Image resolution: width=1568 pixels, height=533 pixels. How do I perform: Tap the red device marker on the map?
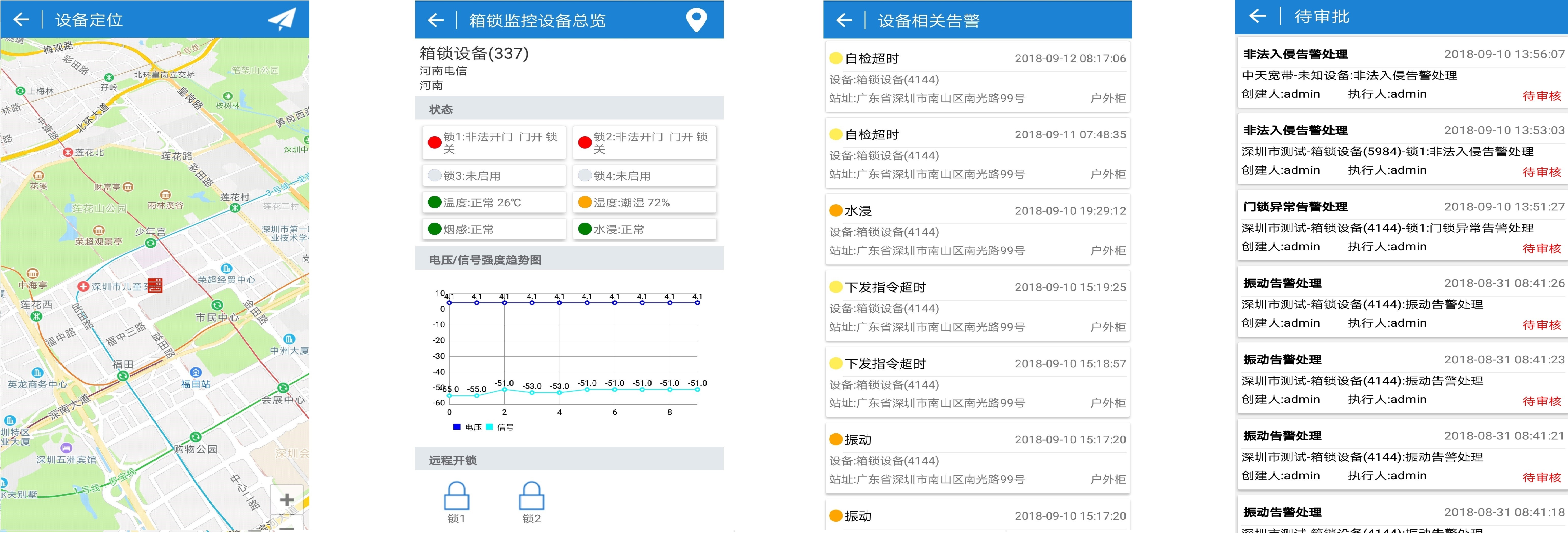coord(155,285)
